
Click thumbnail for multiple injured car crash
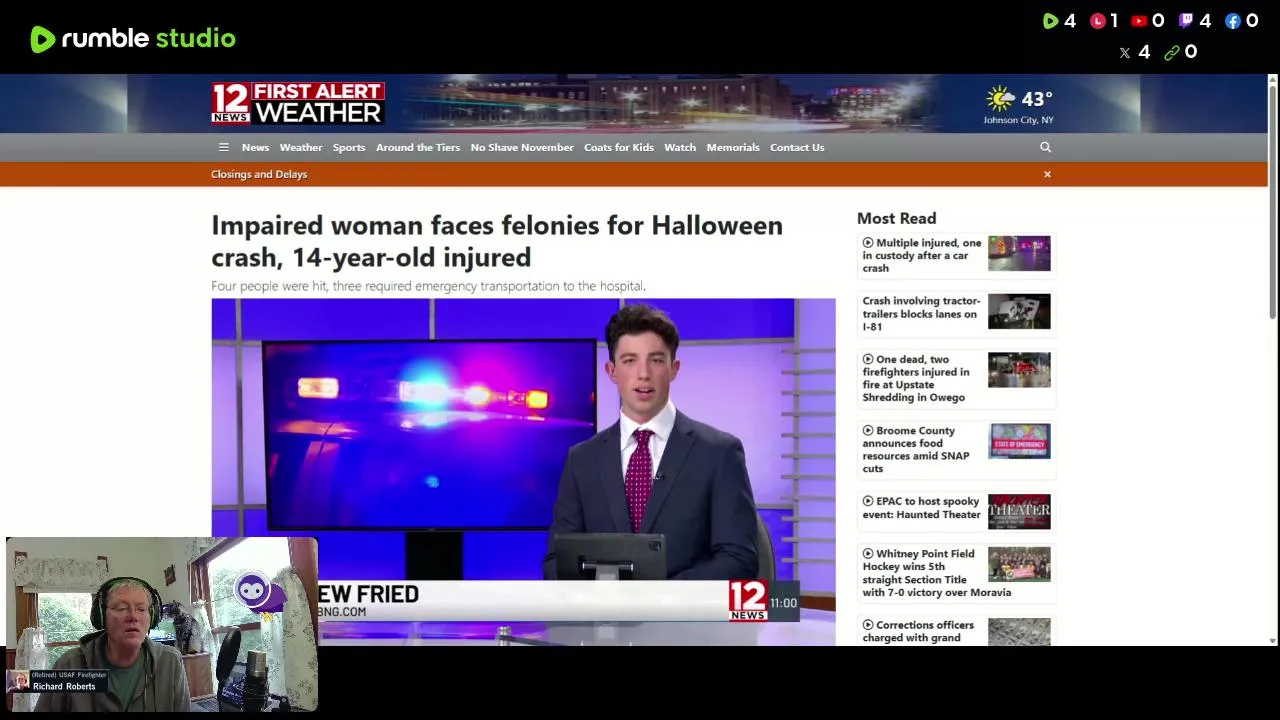click(1019, 253)
